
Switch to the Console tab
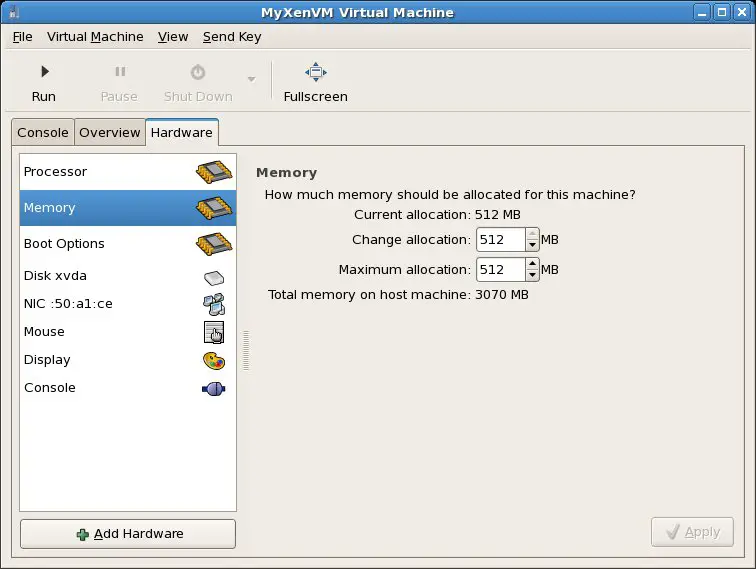point(43,133)
